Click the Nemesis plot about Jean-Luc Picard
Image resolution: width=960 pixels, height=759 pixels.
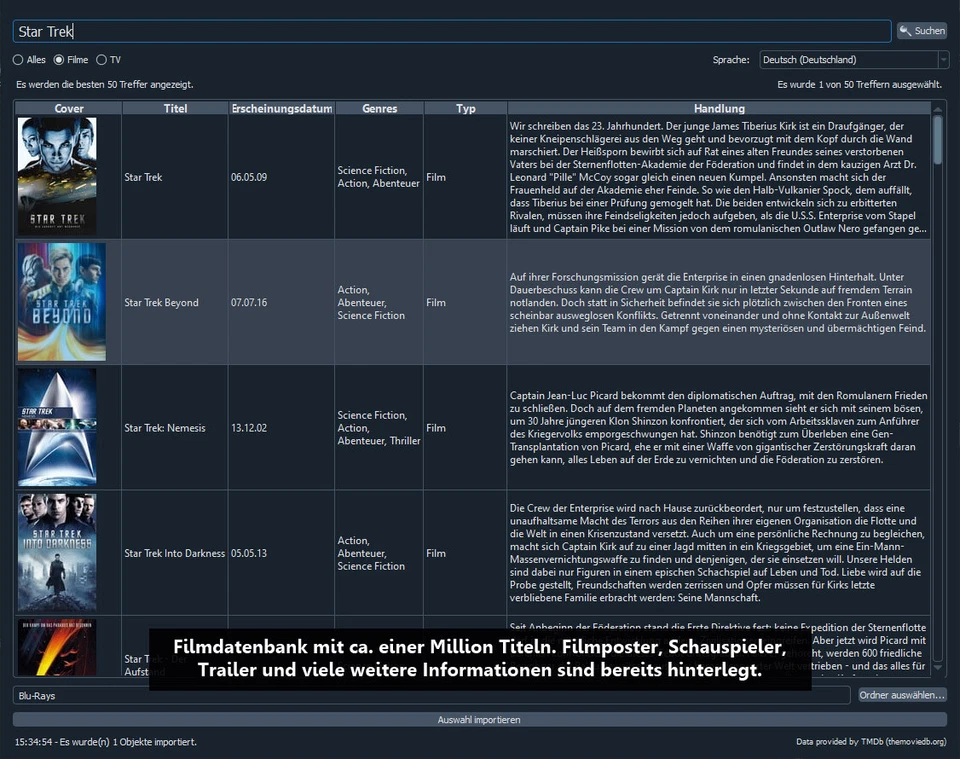point(718,427)
